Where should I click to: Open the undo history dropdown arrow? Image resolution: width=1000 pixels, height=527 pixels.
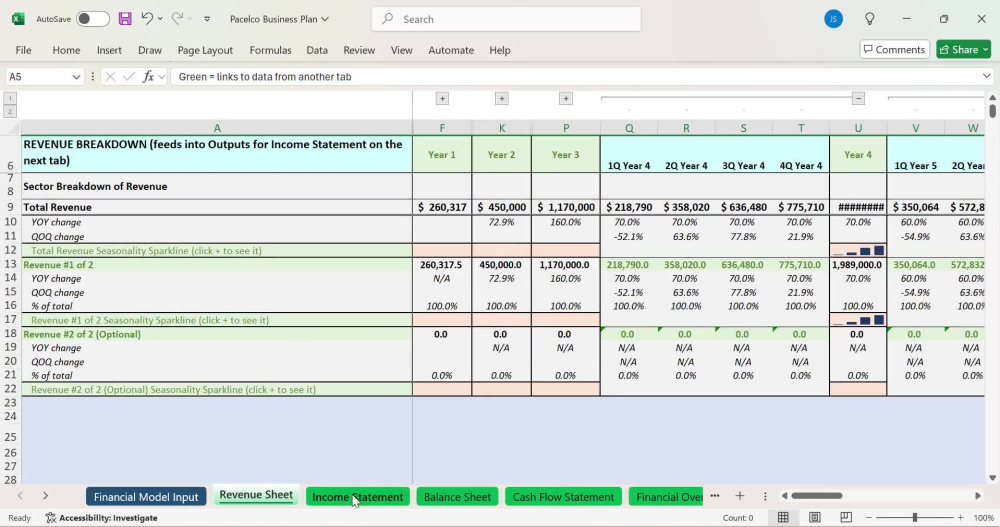coord(160,19)
